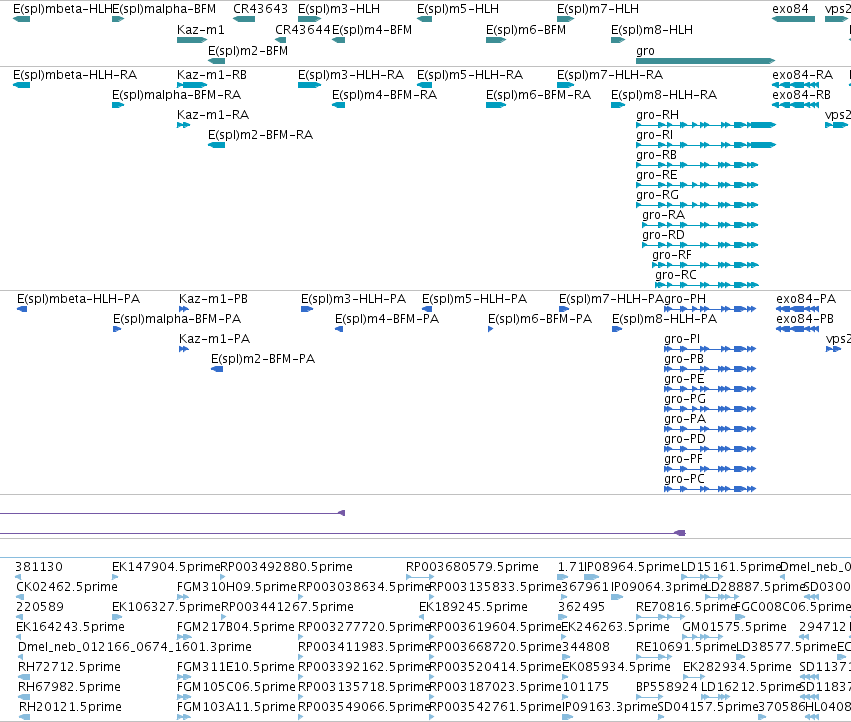Select the gro-RC transcript
Screen dimensions: 851x722
pos(707,285)
